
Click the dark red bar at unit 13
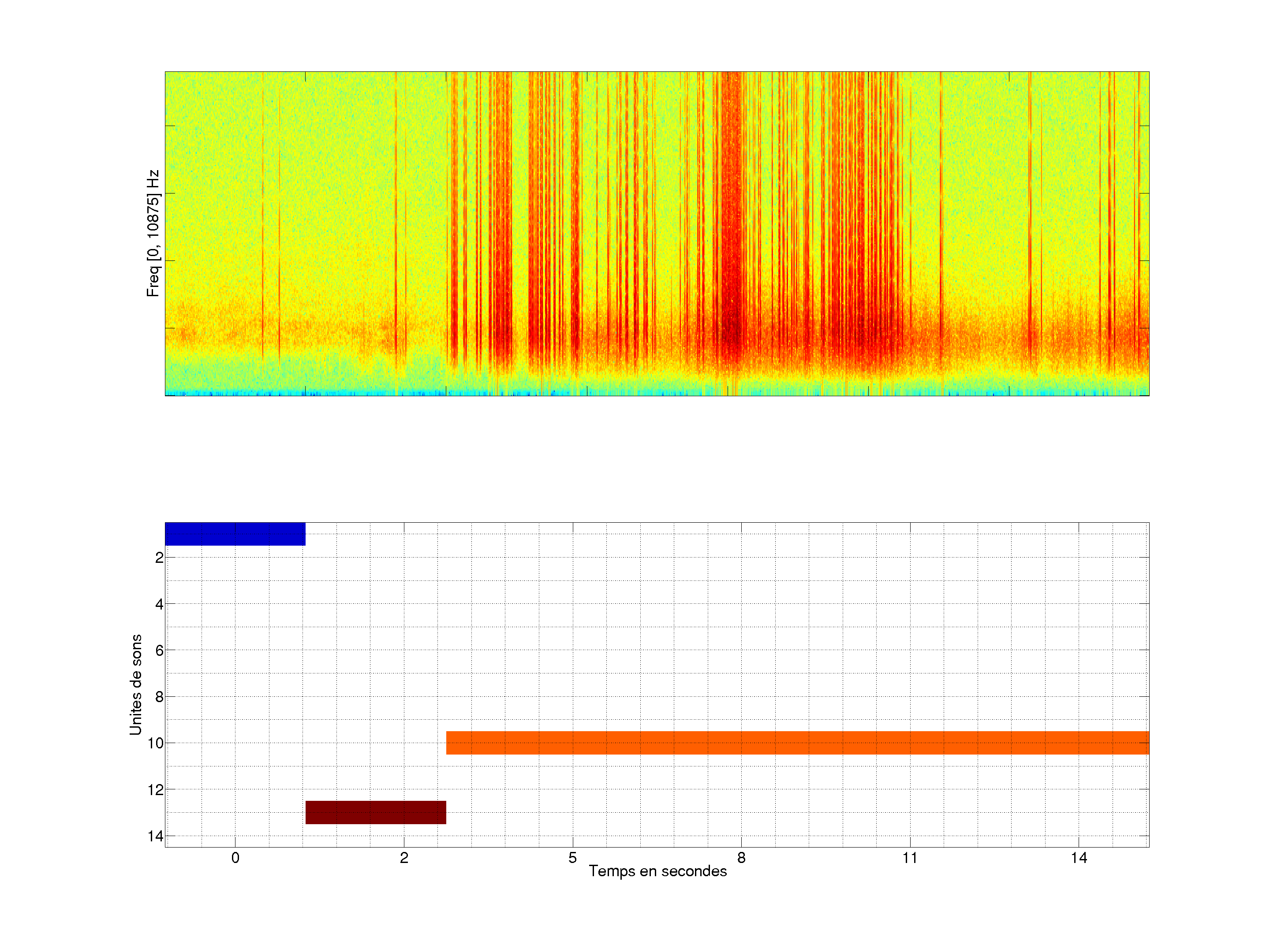(376, 812)
